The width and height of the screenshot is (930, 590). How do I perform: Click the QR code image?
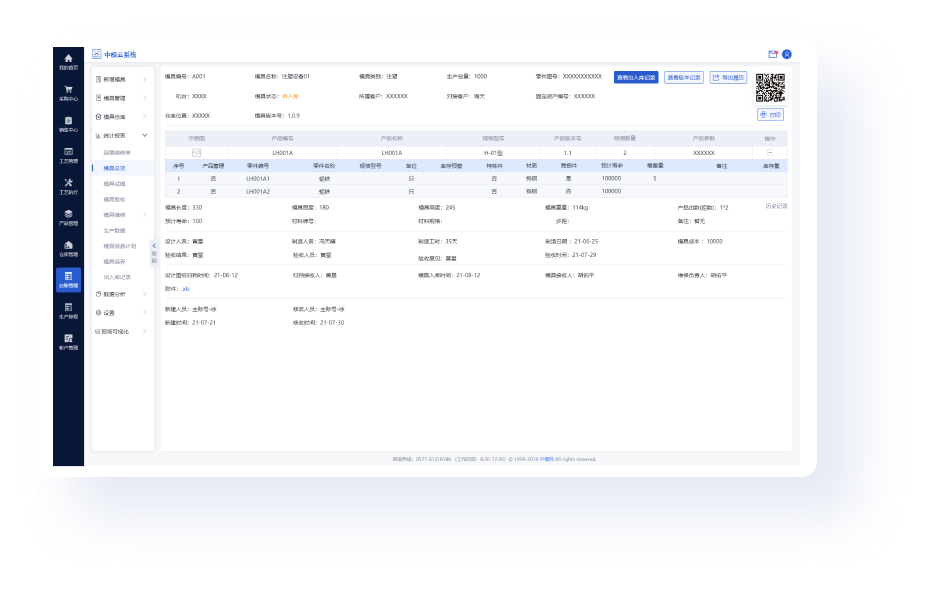point(770,88)
